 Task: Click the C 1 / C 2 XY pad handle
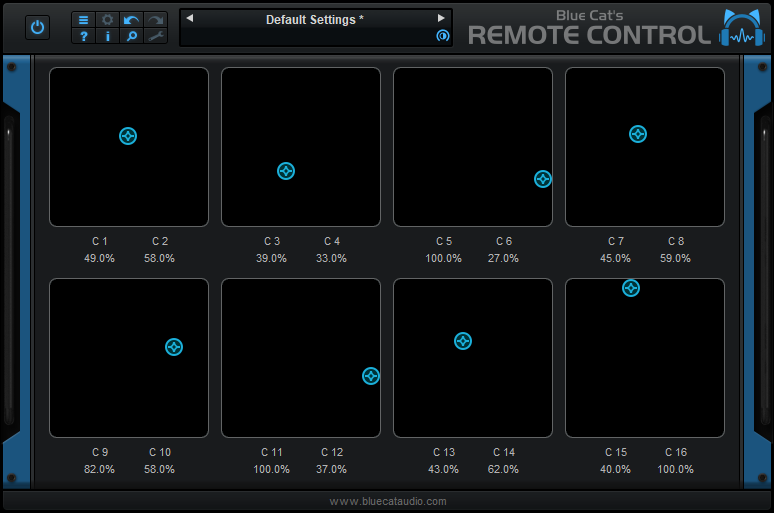click(128, 136)
